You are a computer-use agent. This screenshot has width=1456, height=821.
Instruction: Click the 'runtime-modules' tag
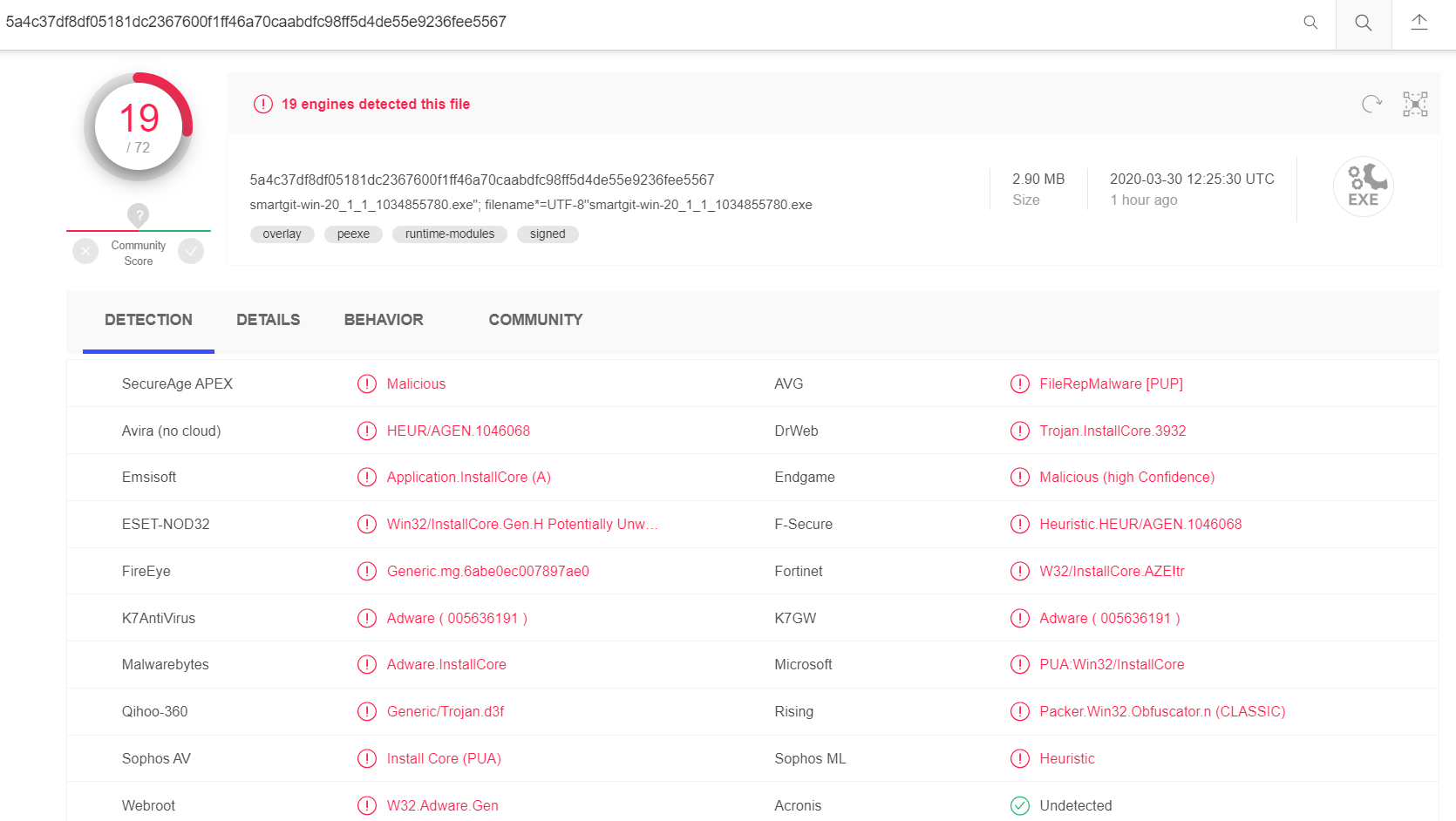tap(450, 234)
